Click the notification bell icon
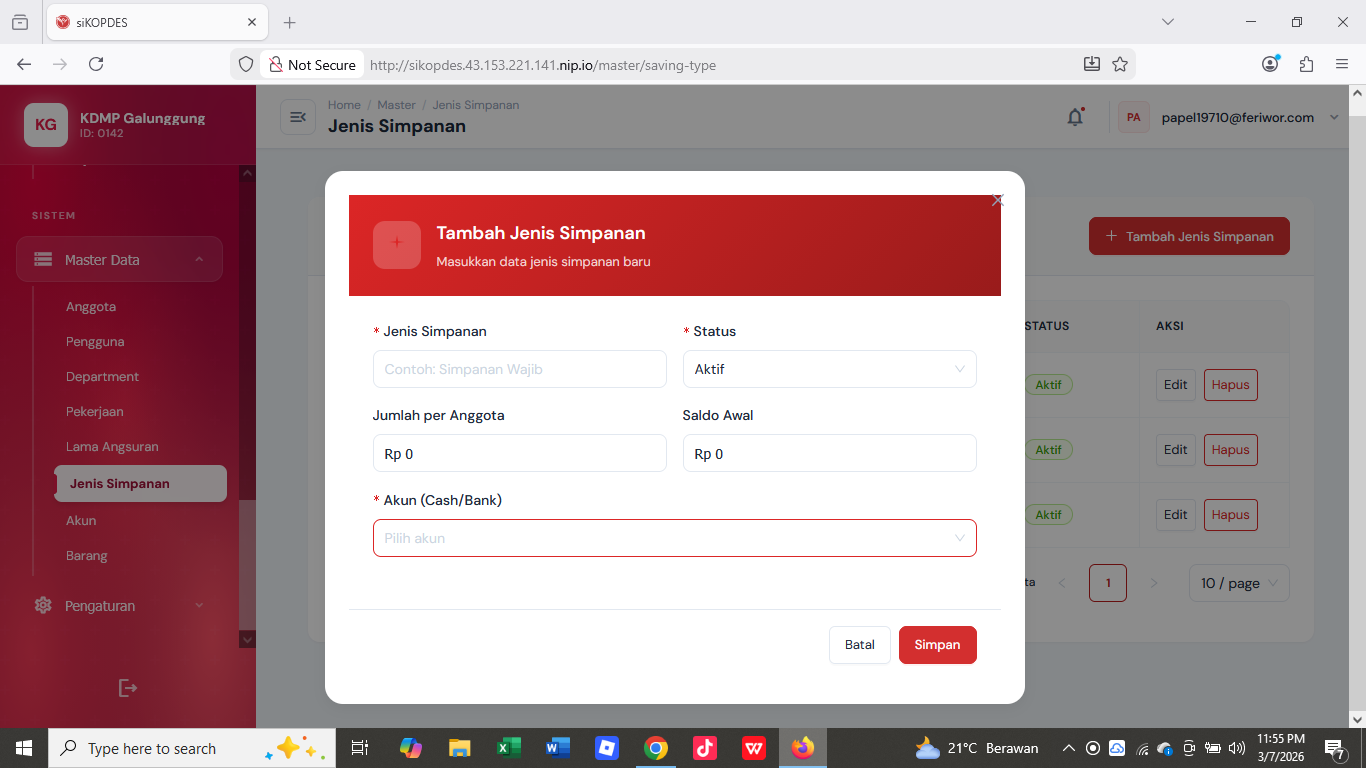This screenshot has width=1366, height=768. [1075, 117]
